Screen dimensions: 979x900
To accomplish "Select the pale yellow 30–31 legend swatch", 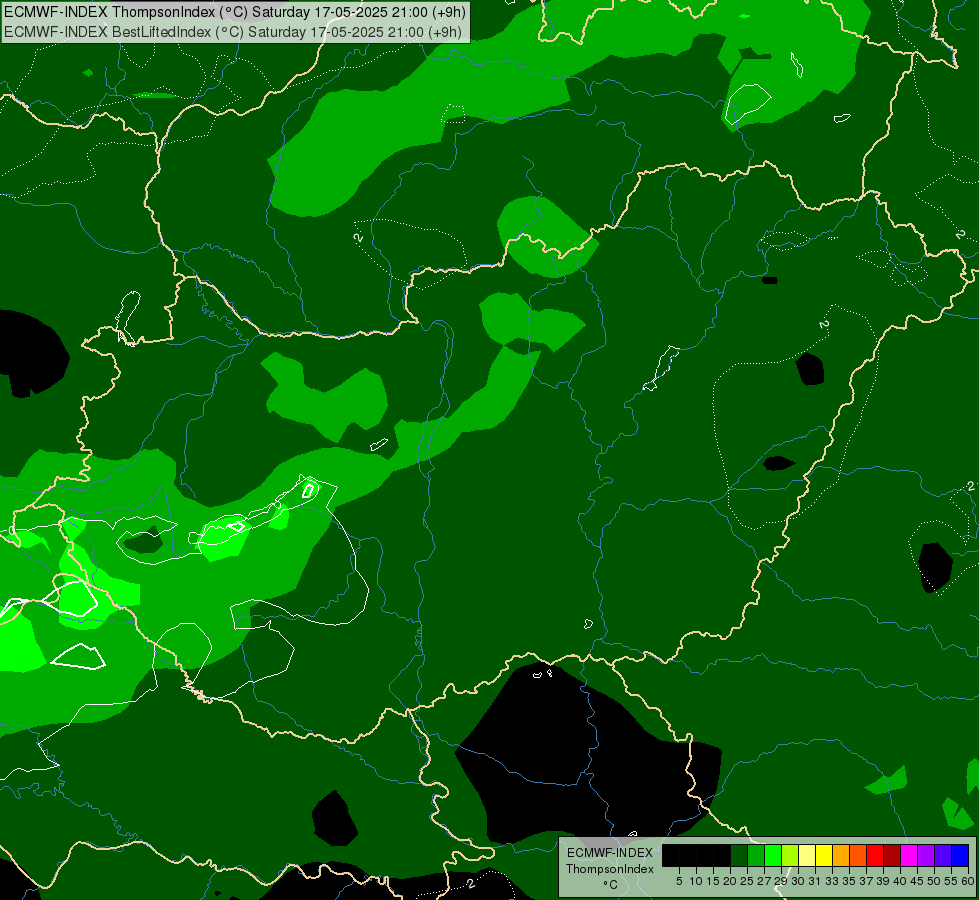I will pyautogui.click(x=807, y=856).
